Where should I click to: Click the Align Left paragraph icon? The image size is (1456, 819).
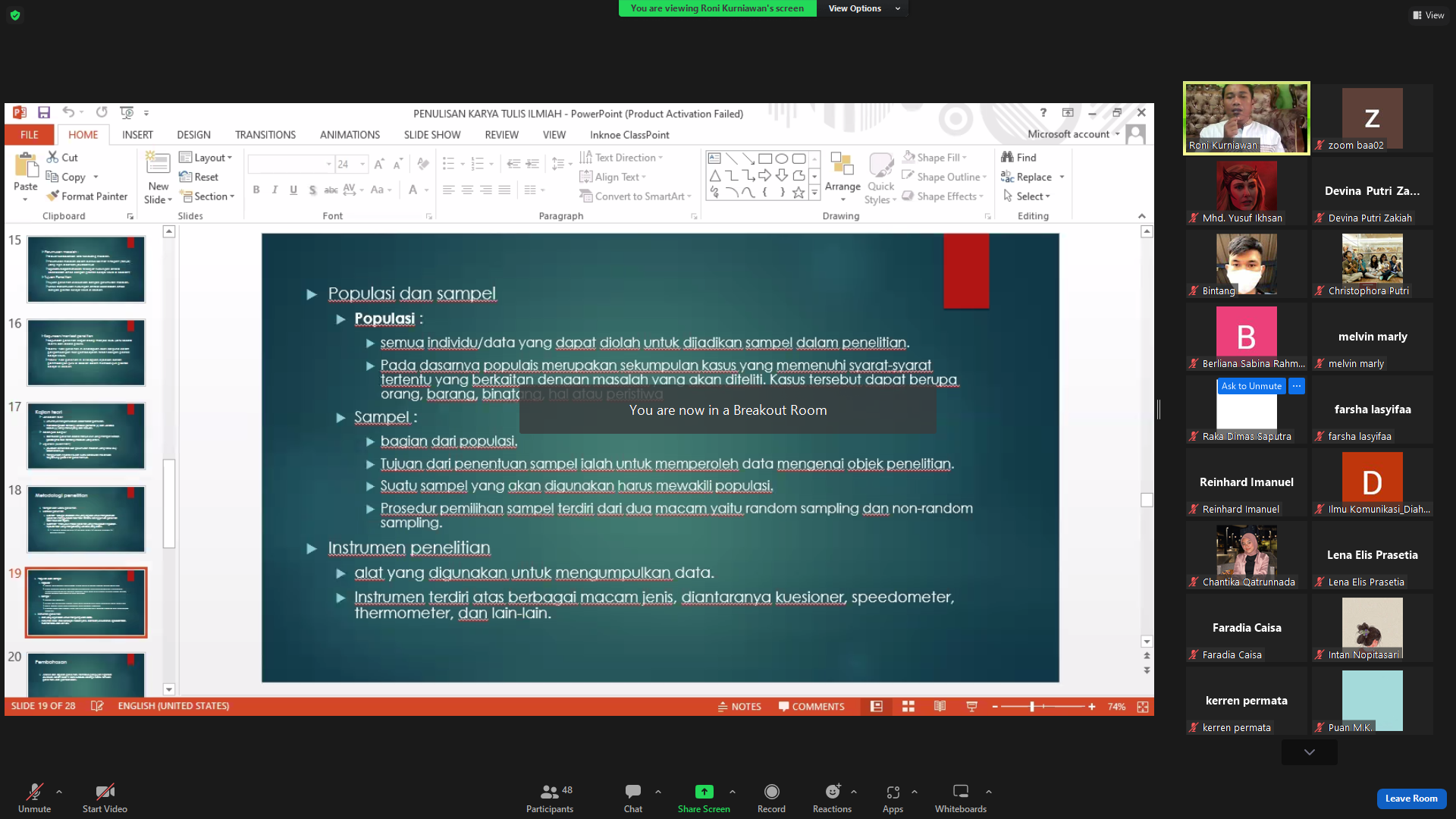(449, 190)
